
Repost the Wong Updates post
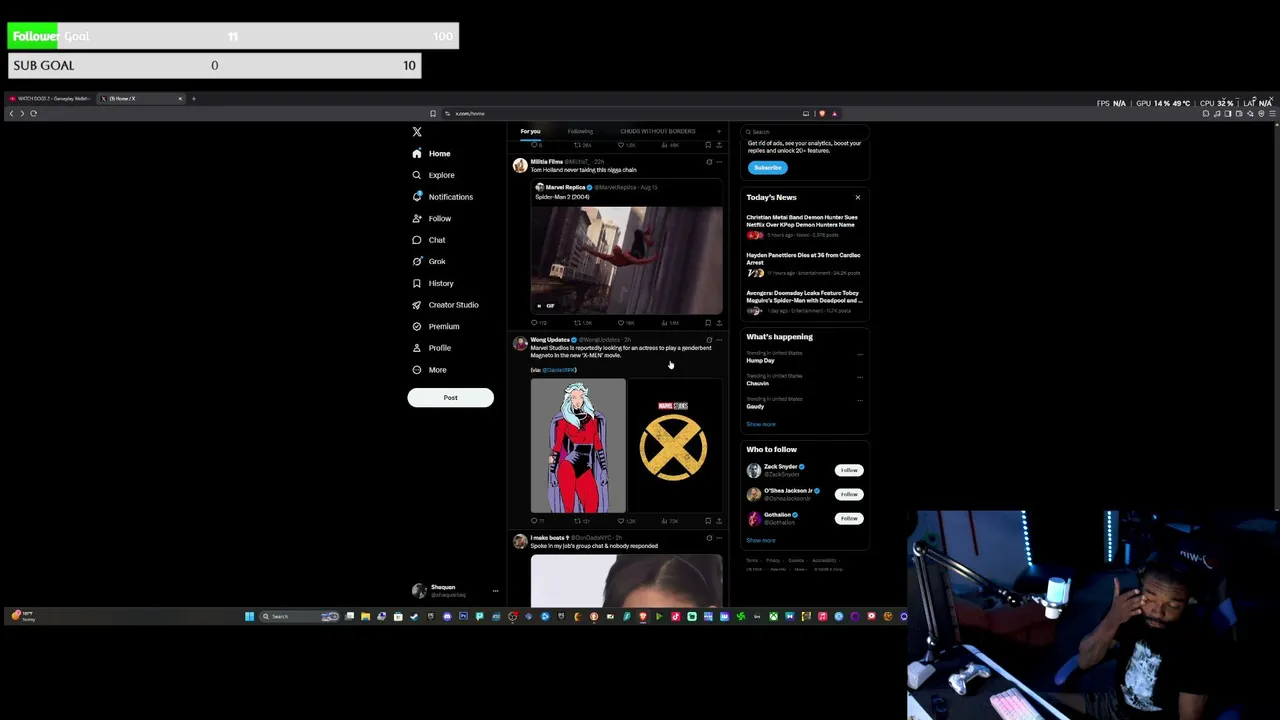(582, 521)
